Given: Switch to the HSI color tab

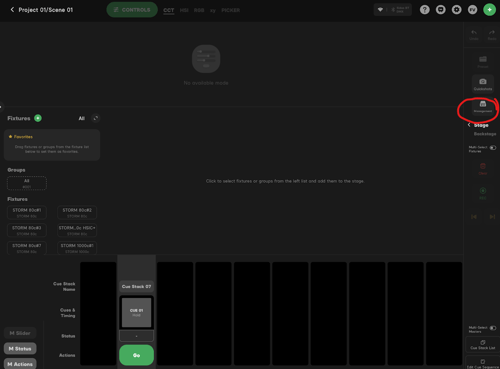Looking at the screenshot, I should pyautogui.click(x=184, y=10).
